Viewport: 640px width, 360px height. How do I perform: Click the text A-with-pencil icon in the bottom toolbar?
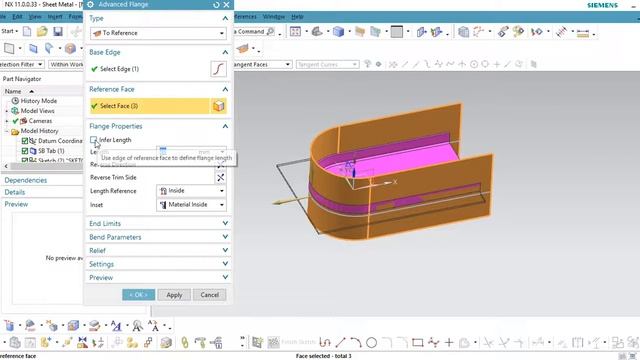(116, 326)
